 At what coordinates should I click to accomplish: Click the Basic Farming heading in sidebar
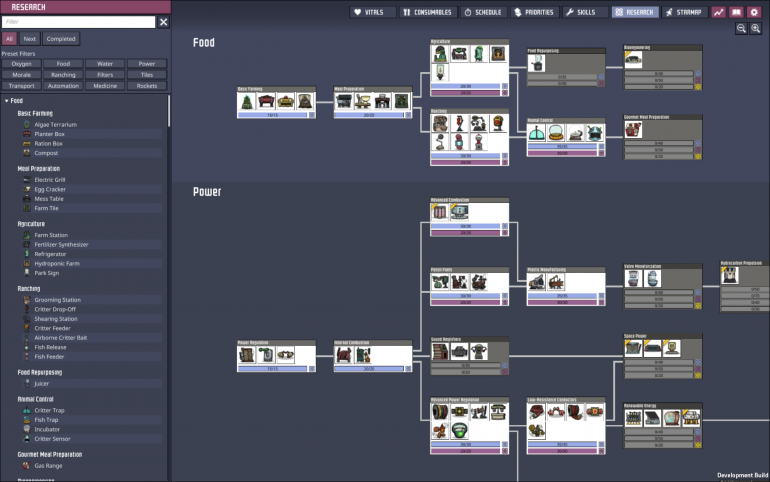[35, 113]
